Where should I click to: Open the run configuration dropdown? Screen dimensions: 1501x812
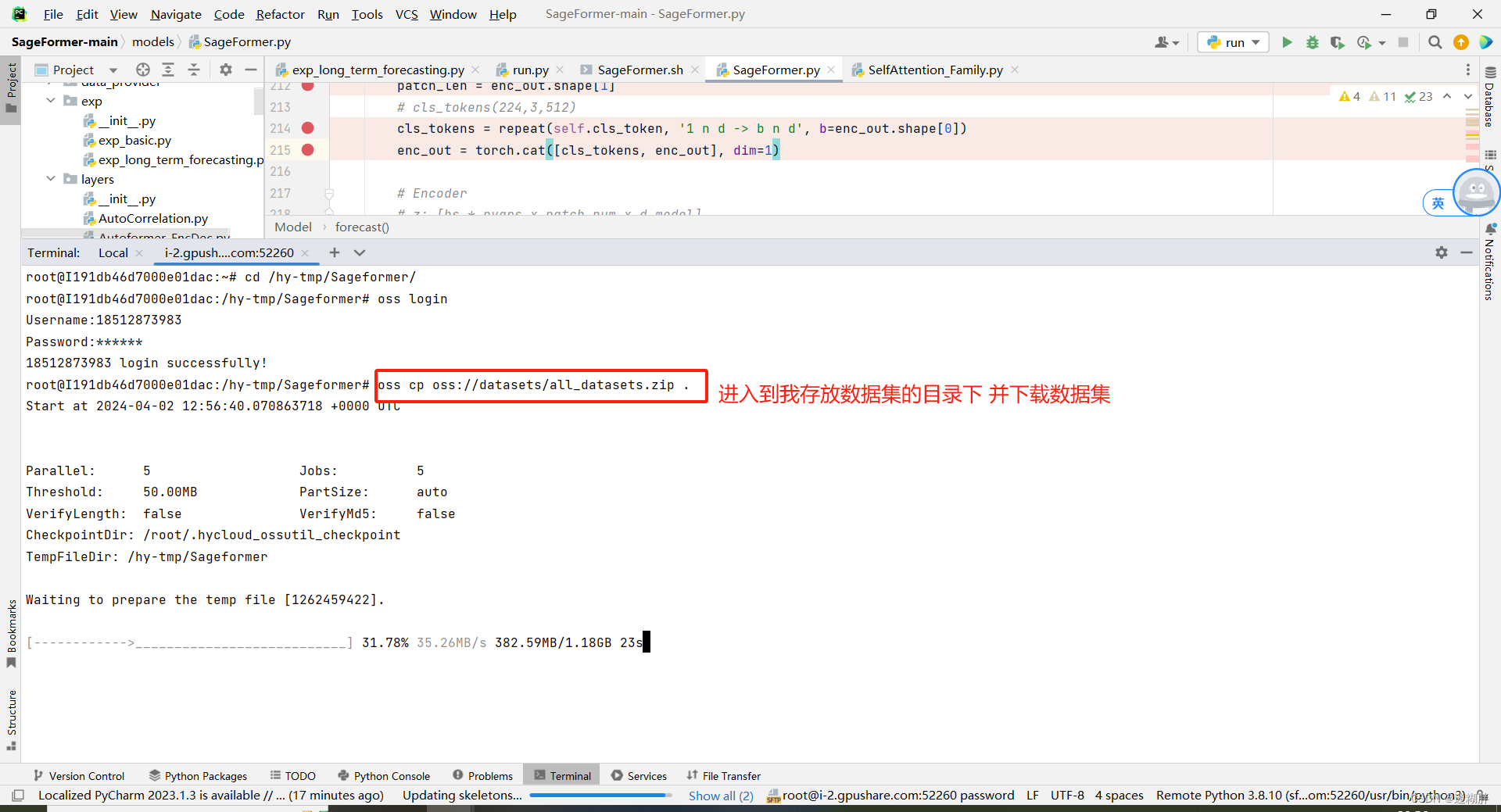pyautogui.click(x=1234, y=42)
